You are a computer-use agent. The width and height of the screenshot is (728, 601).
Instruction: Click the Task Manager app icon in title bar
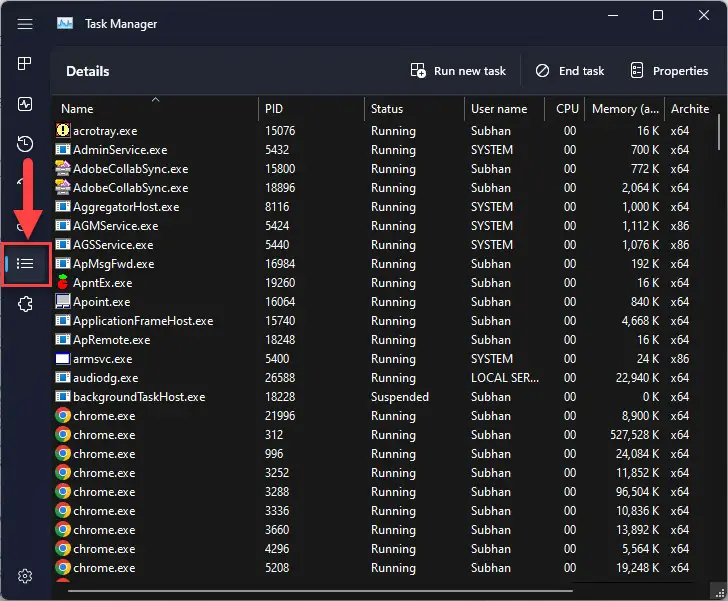[65, 23]
